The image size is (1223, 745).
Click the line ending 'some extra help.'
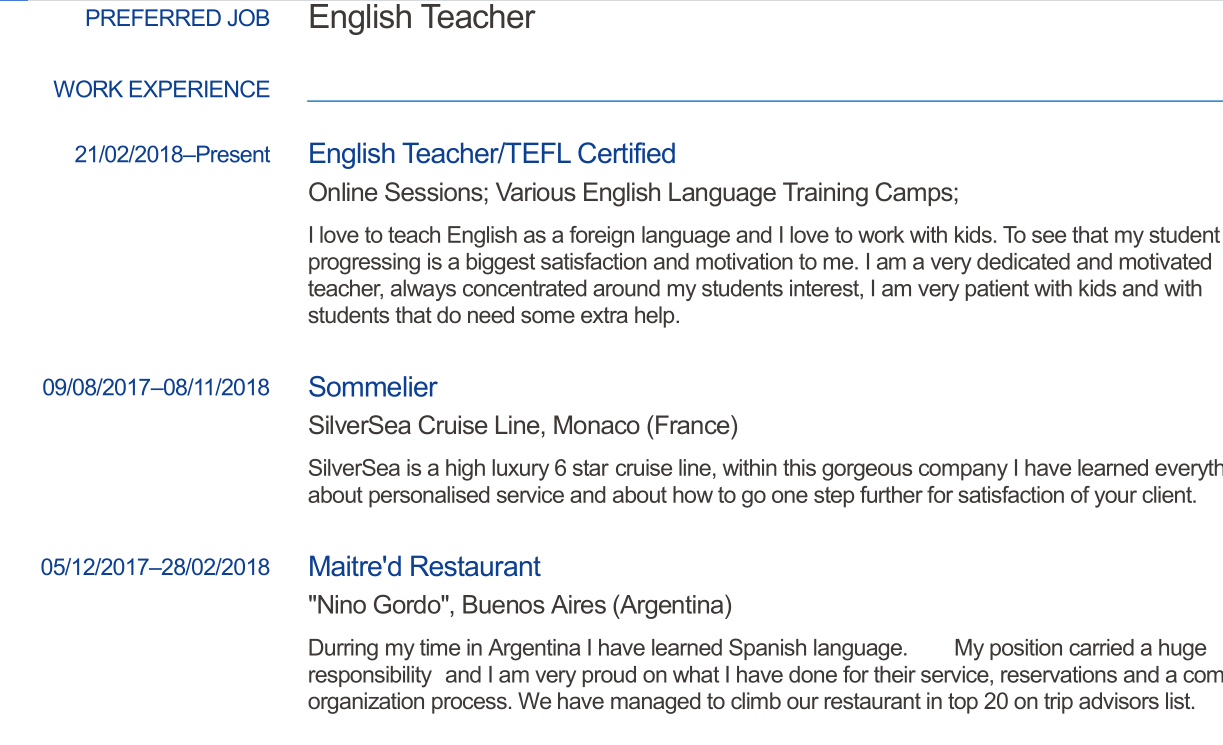point(494,316)
